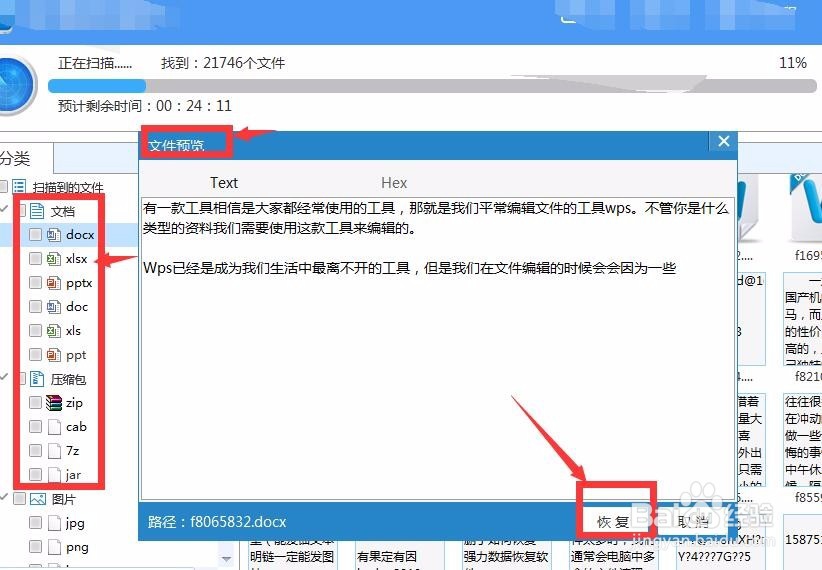
Task: Tick the docx checkbox
Action: pyautogui.click(x=35, y=234)
